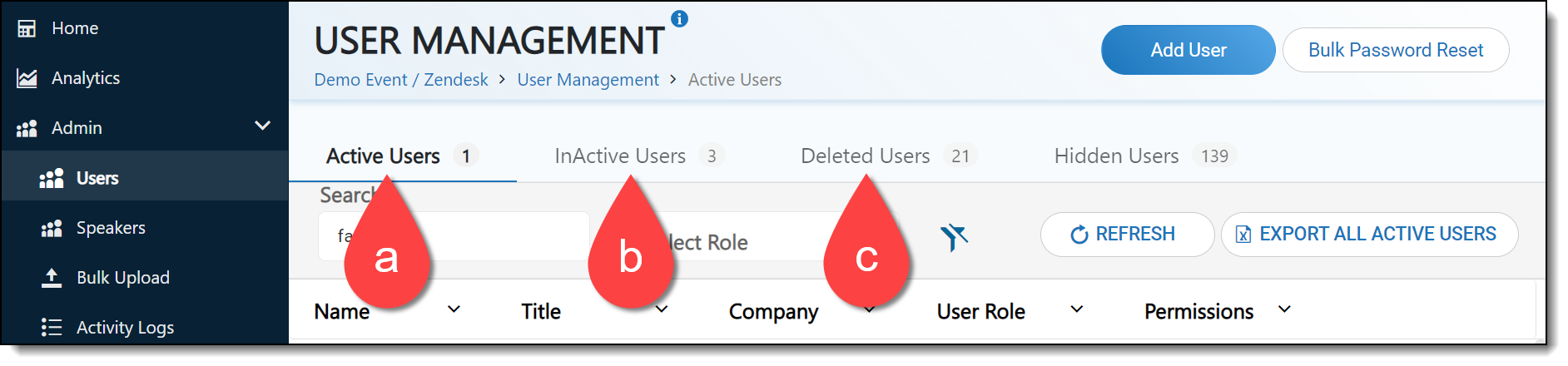Click the Users group icon in sidebar
The image size is (1568, 366).
[52, 178]
